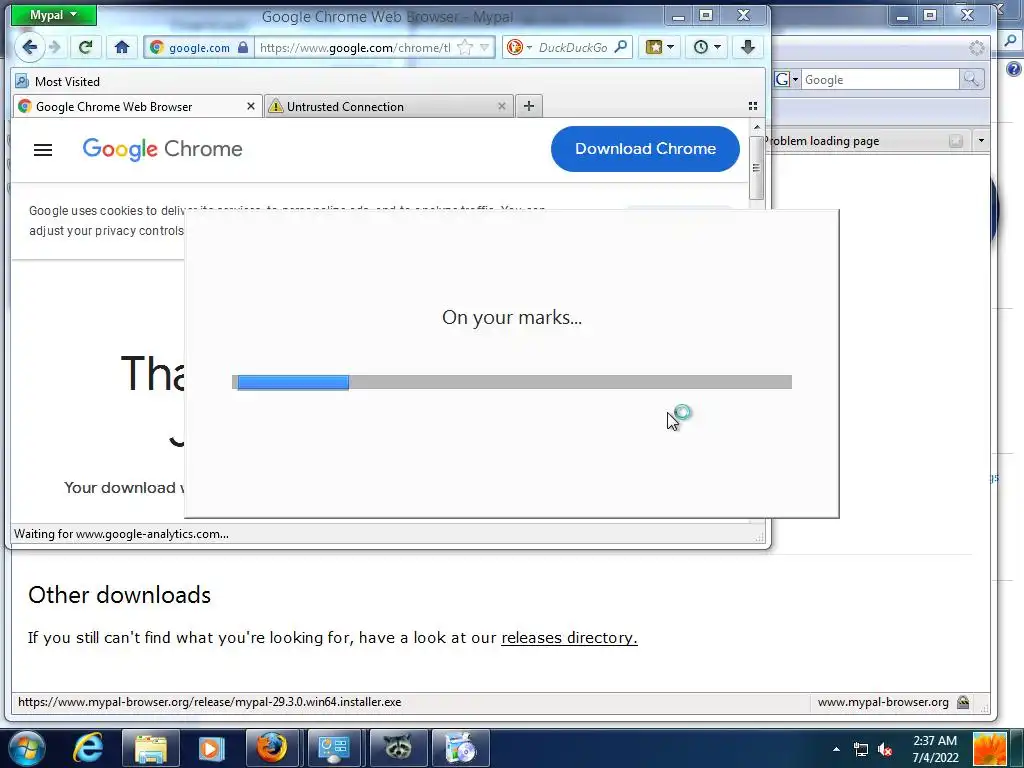1024x768 pixels.
Task: Close the Google Chrome Web Browser tab
Action: point(251,106)
